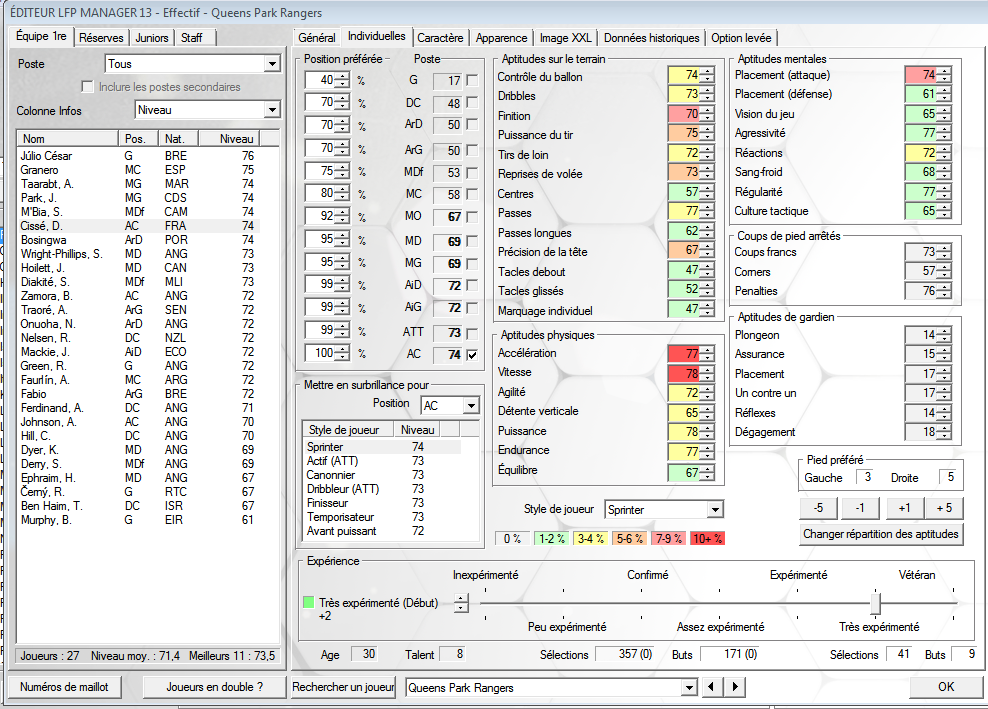Click the Joueurs en double ? button
This screenshot has width=988, height=709.
tap(215, 687)
